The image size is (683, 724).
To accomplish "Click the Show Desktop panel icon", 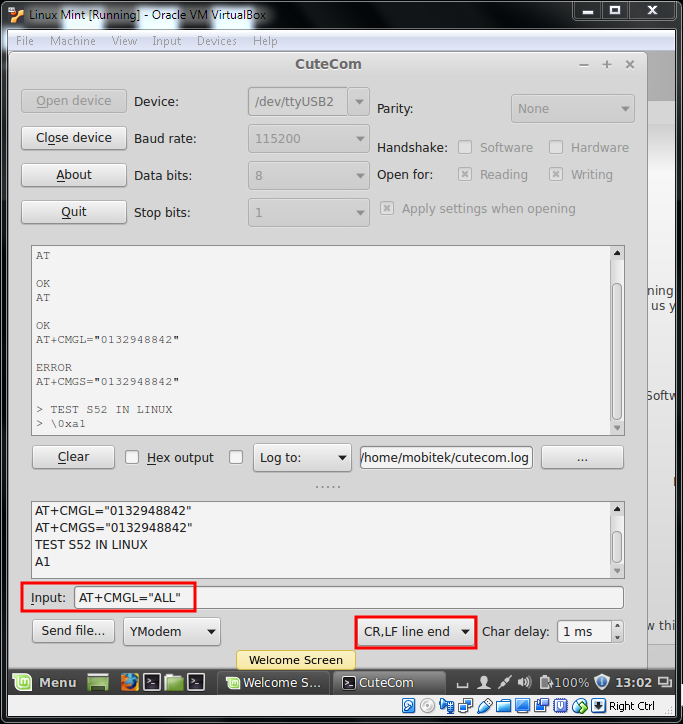I will tap(98, 683).
